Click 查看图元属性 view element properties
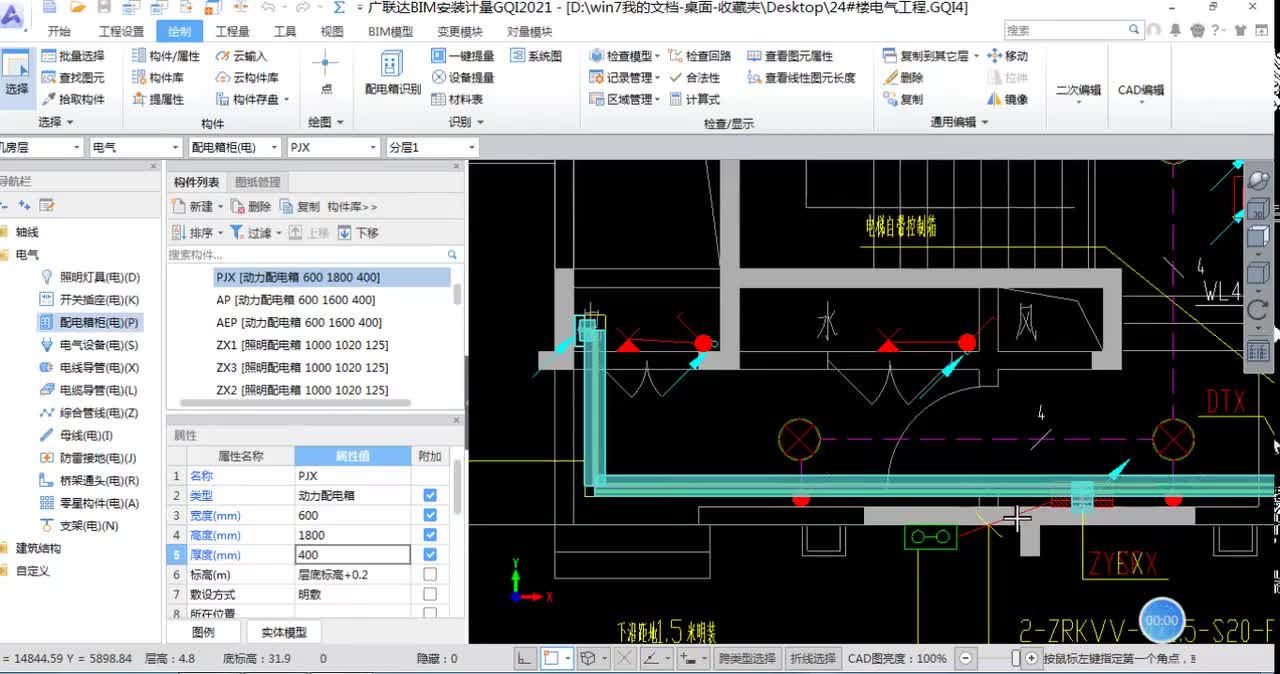This screenshot has width=1280, height=674. click(790, 56)
